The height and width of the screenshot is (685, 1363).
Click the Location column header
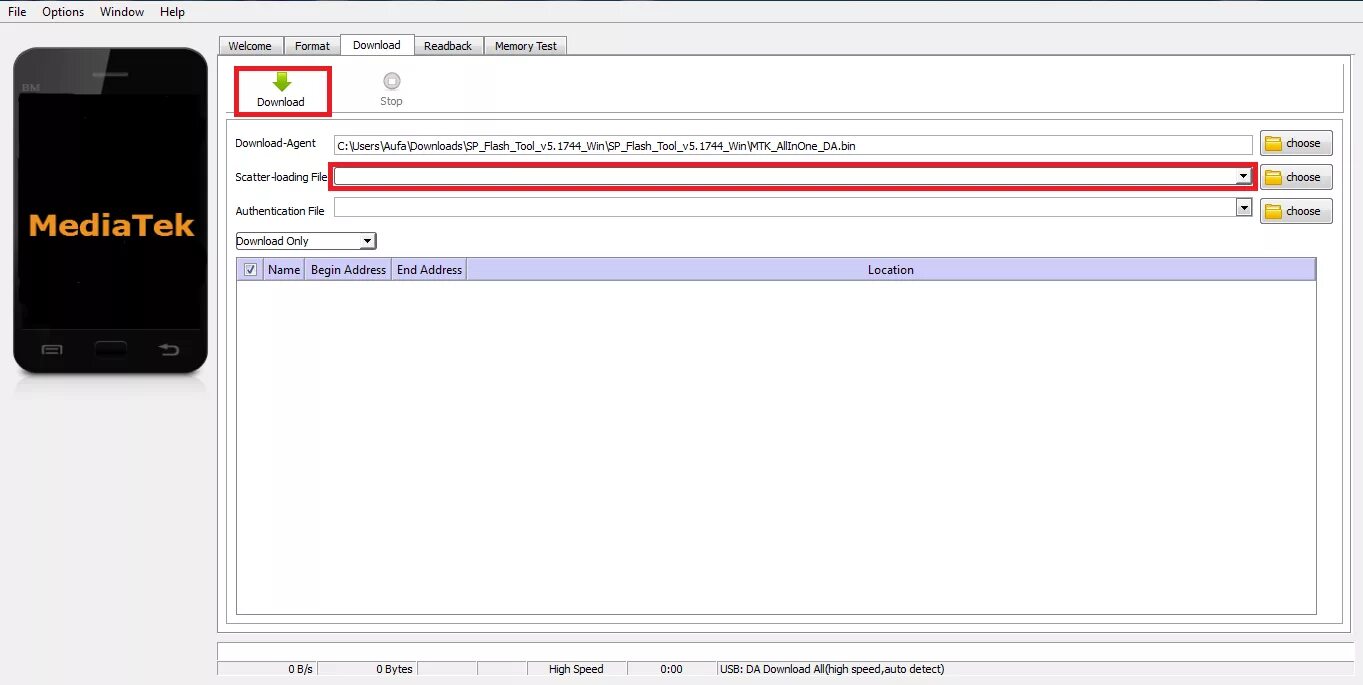[891, 269]
